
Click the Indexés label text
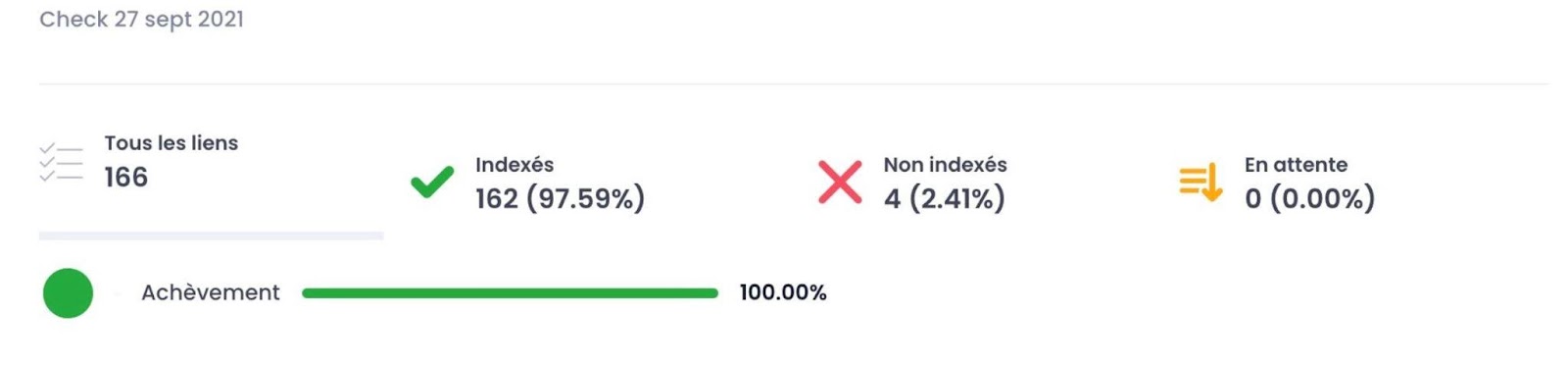[514, 165]
